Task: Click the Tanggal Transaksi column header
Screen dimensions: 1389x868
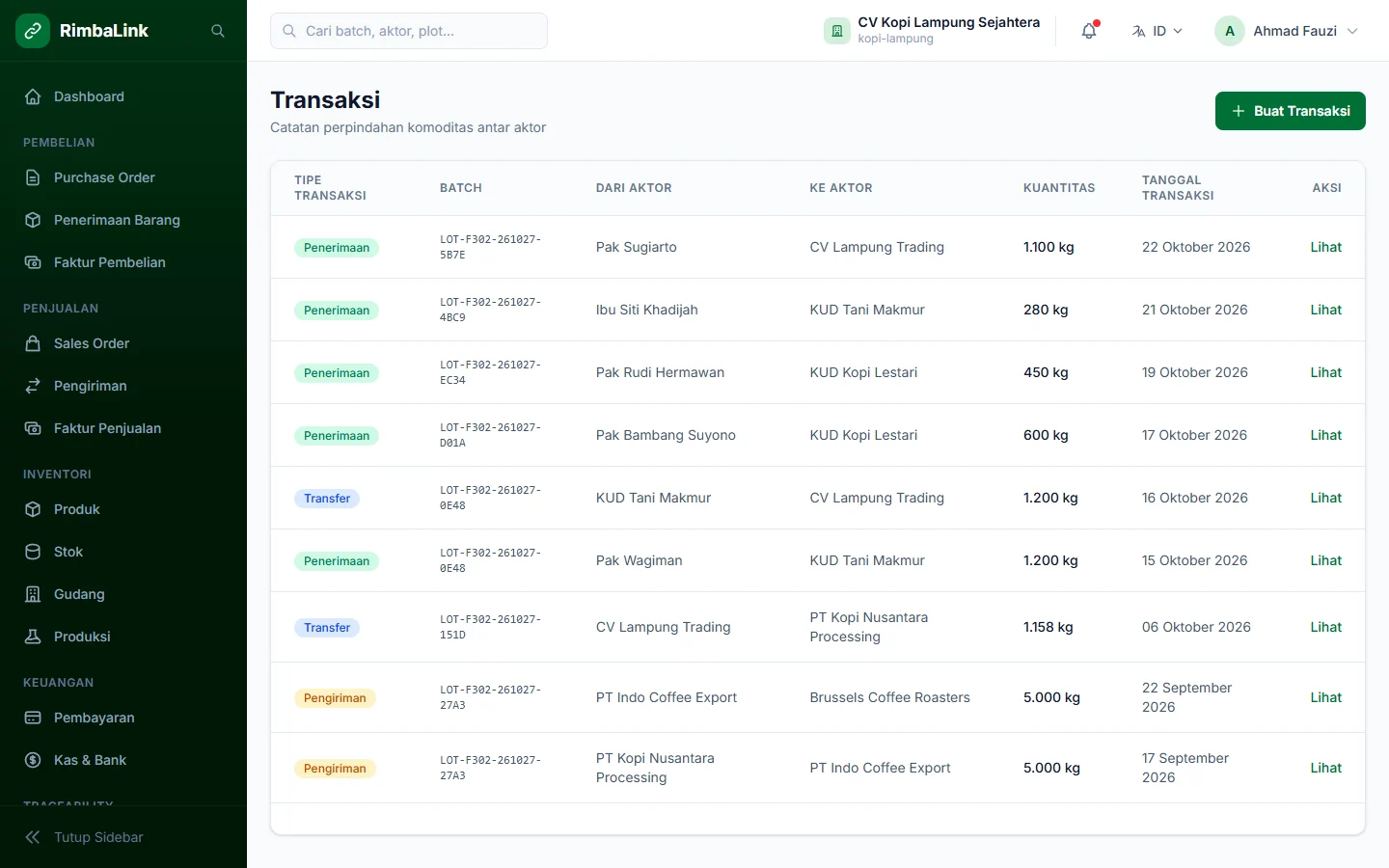Action: (1178, 188)
